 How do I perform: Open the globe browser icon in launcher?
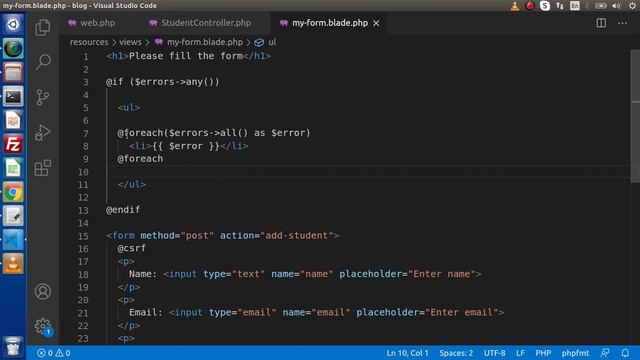(13, 49)
